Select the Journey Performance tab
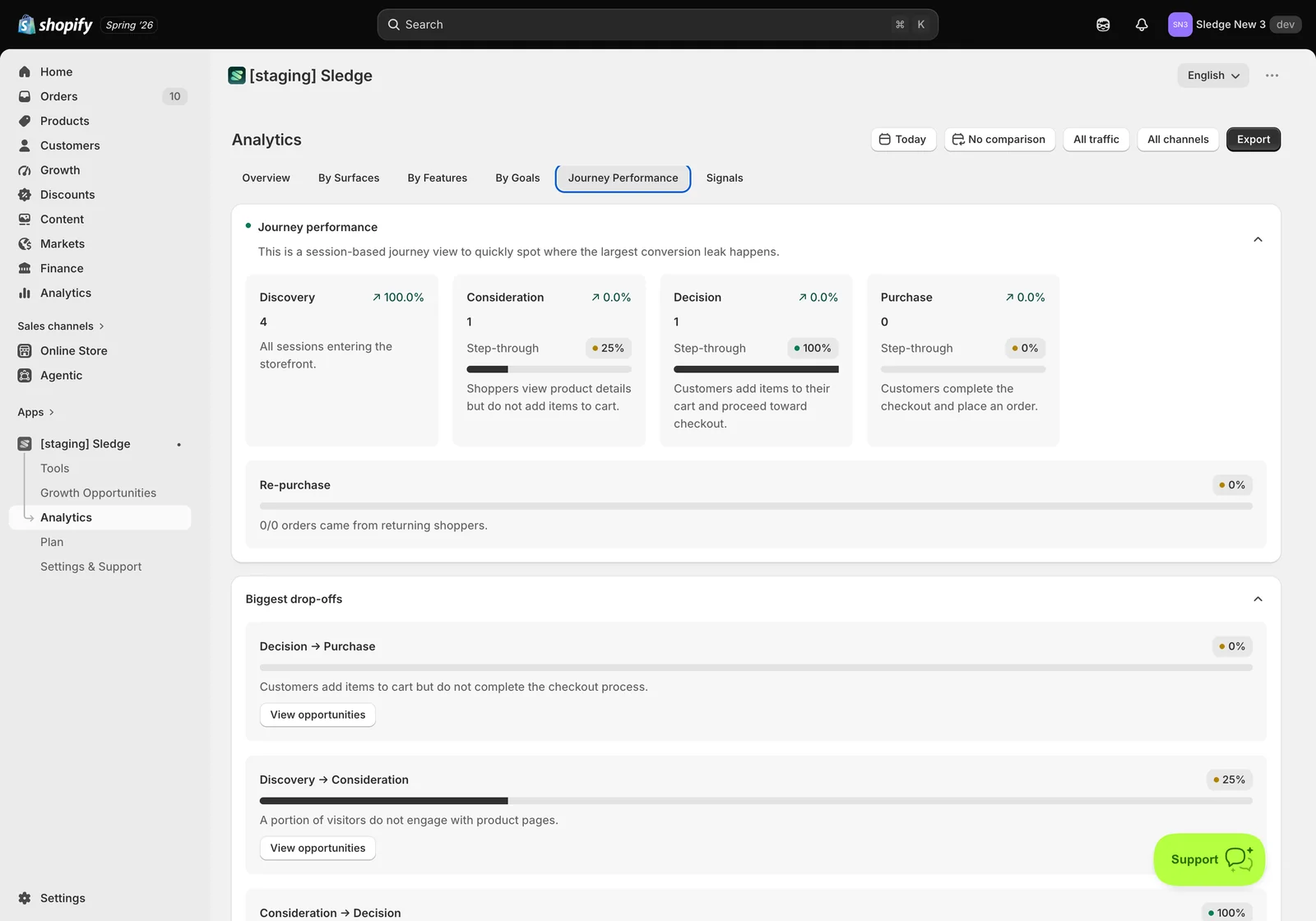Viewport: 1316px width, 921px height. click(x=623, y=178)
